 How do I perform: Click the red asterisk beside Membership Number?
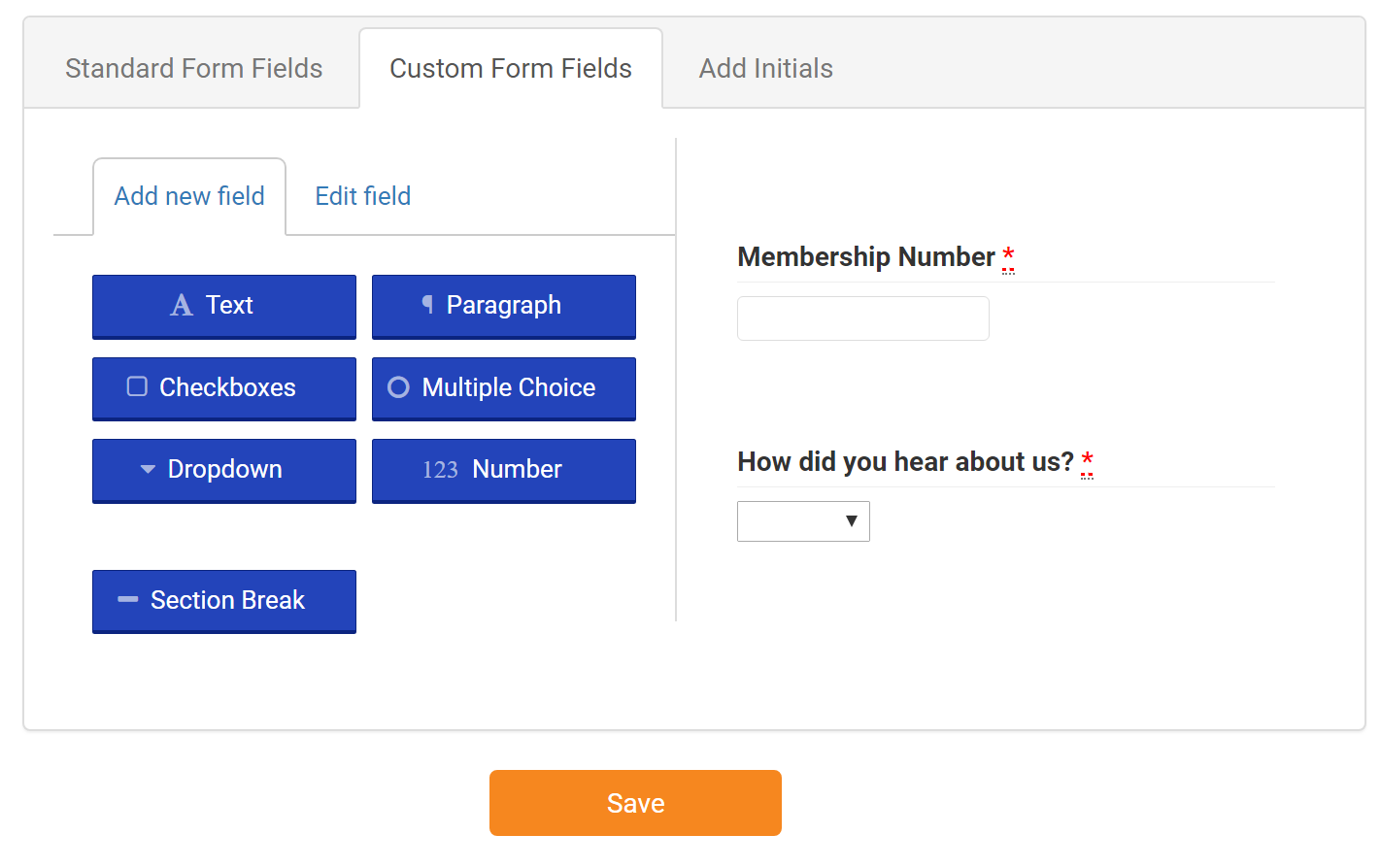pyautogui.click(x=1008, y=255)
